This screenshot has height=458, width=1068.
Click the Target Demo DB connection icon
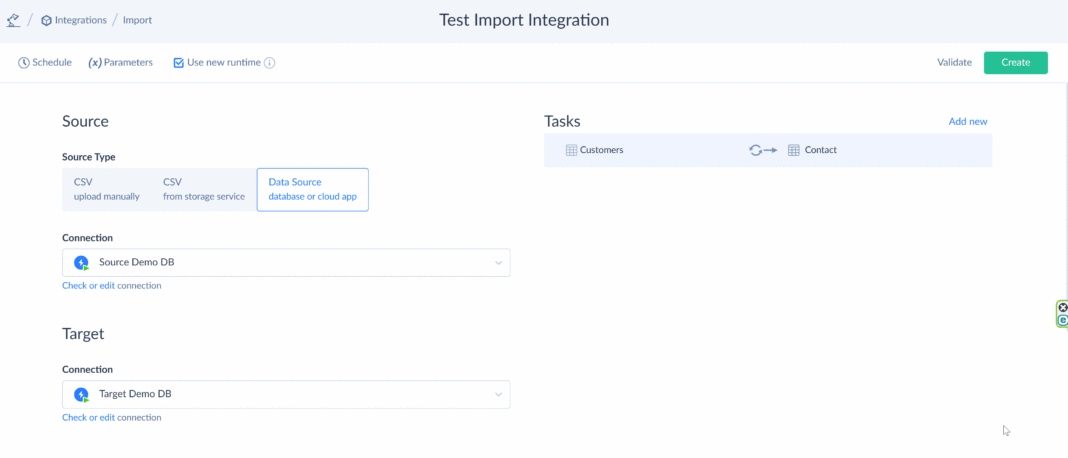coord(81,395)
